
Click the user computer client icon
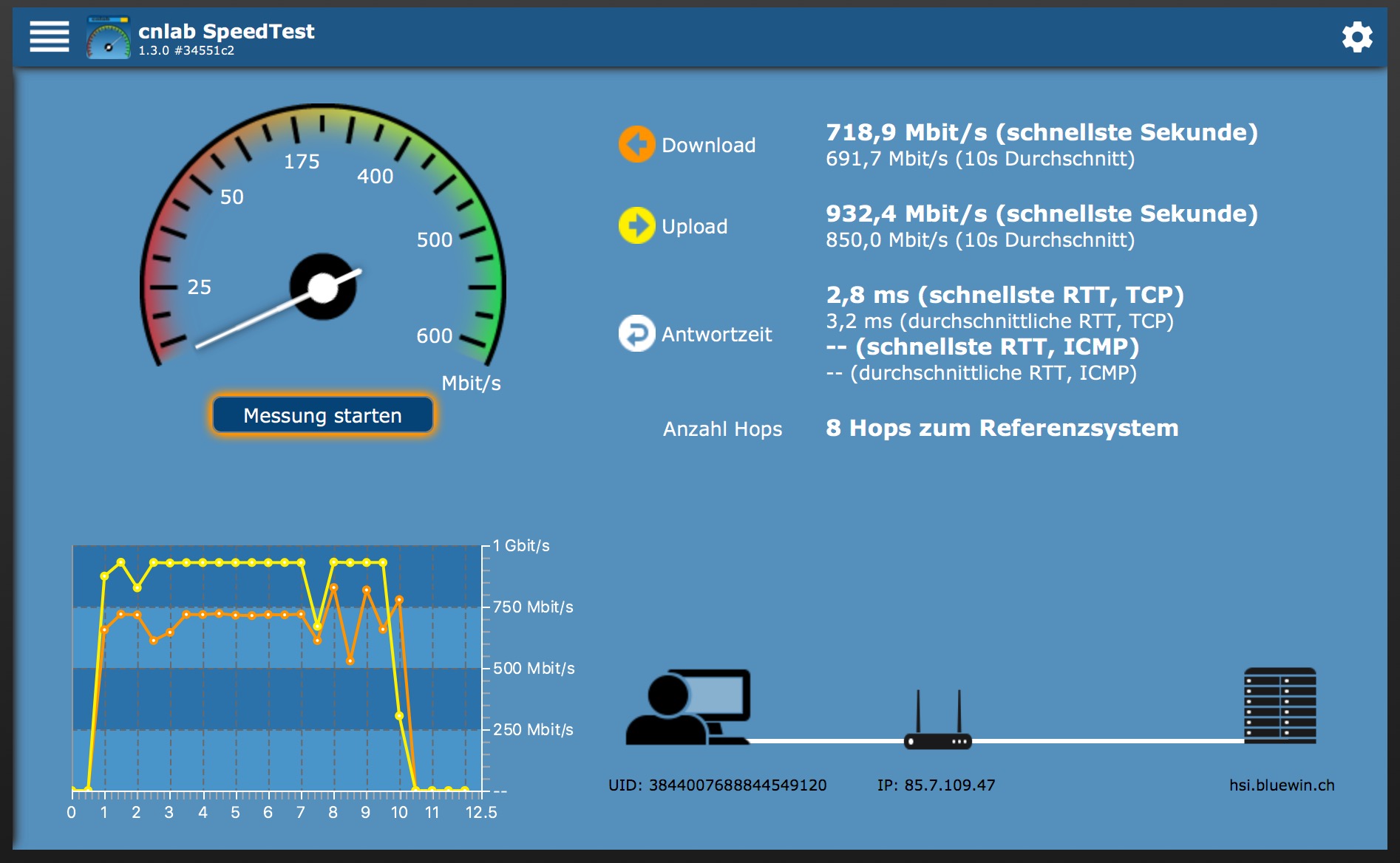[x=688, y=706]
